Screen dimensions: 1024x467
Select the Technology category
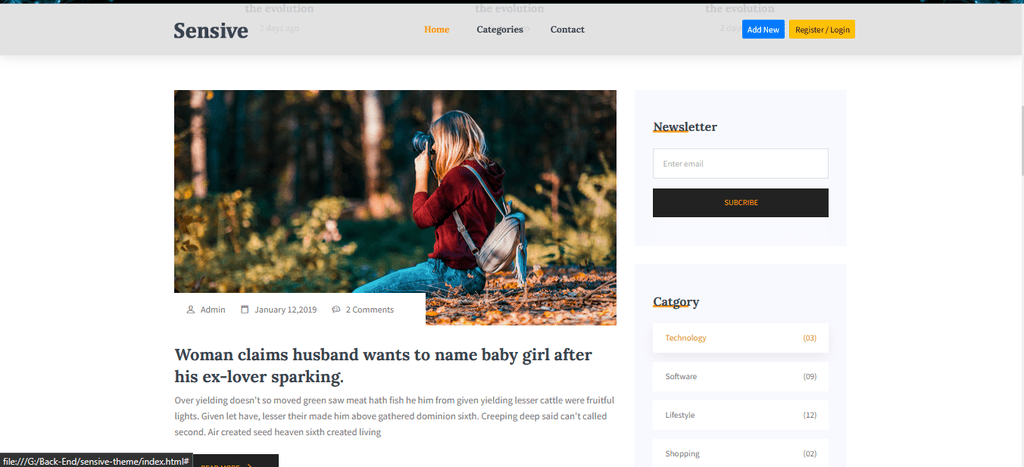point(741,338)
